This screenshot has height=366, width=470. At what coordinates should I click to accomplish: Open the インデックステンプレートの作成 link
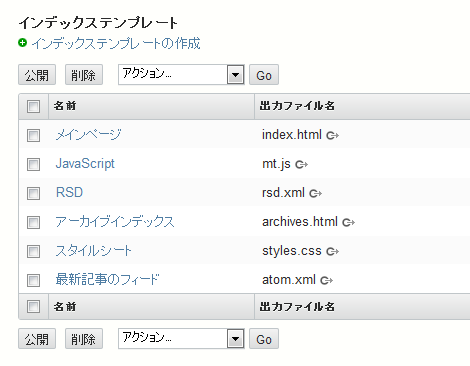tap(116, 43)
